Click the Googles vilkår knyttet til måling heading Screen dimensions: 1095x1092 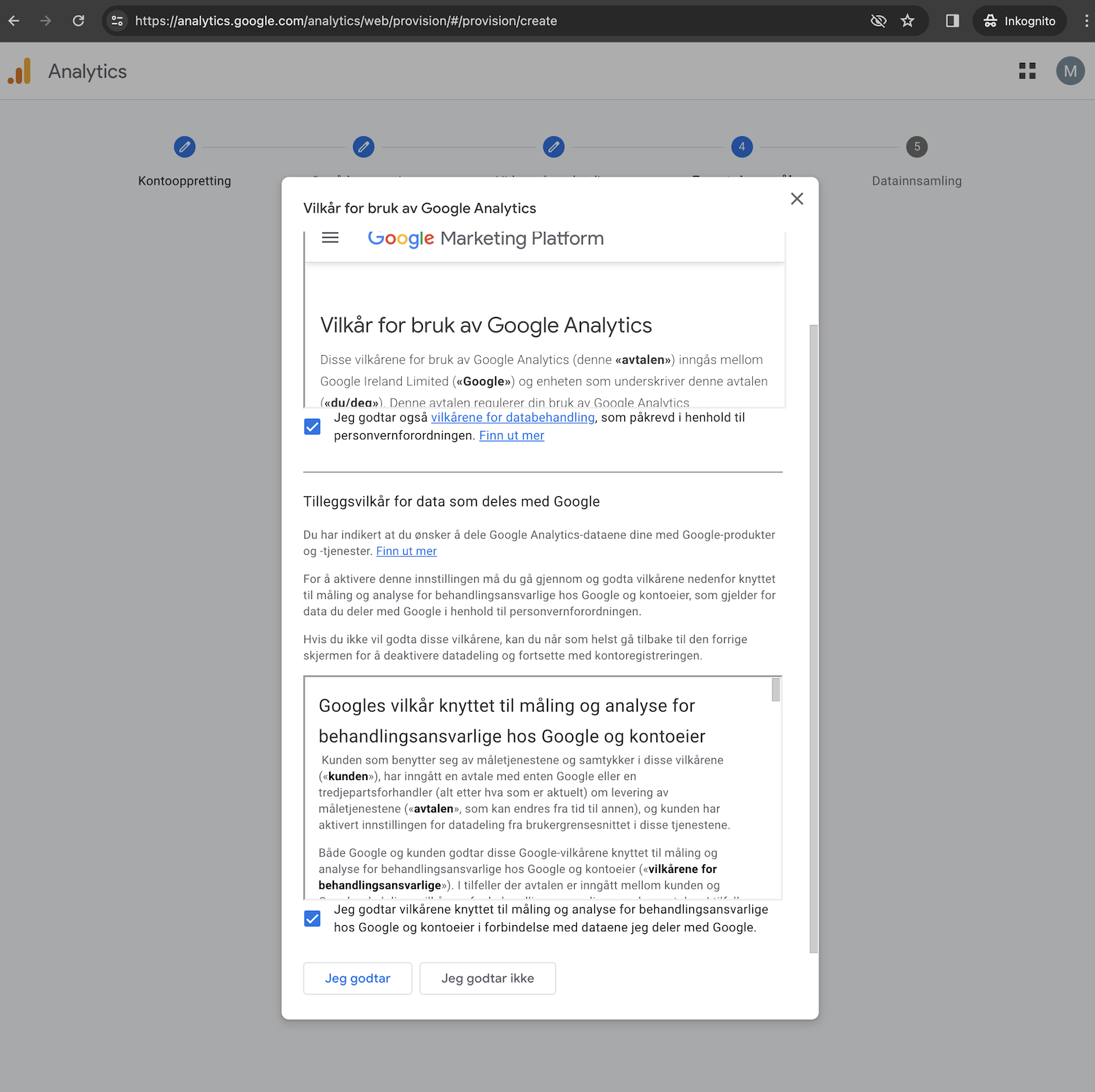(x=512, y=721)
